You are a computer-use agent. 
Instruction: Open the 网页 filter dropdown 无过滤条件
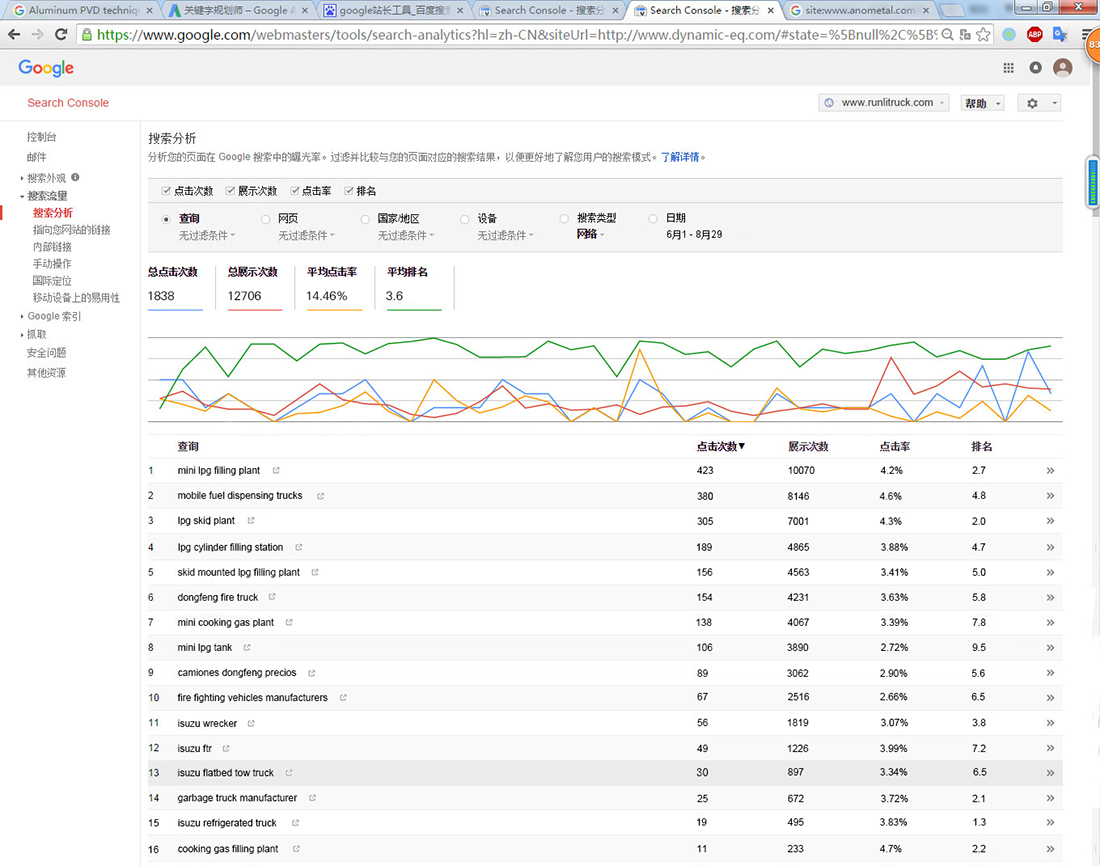pyautogui.click(x=307, y=236)
